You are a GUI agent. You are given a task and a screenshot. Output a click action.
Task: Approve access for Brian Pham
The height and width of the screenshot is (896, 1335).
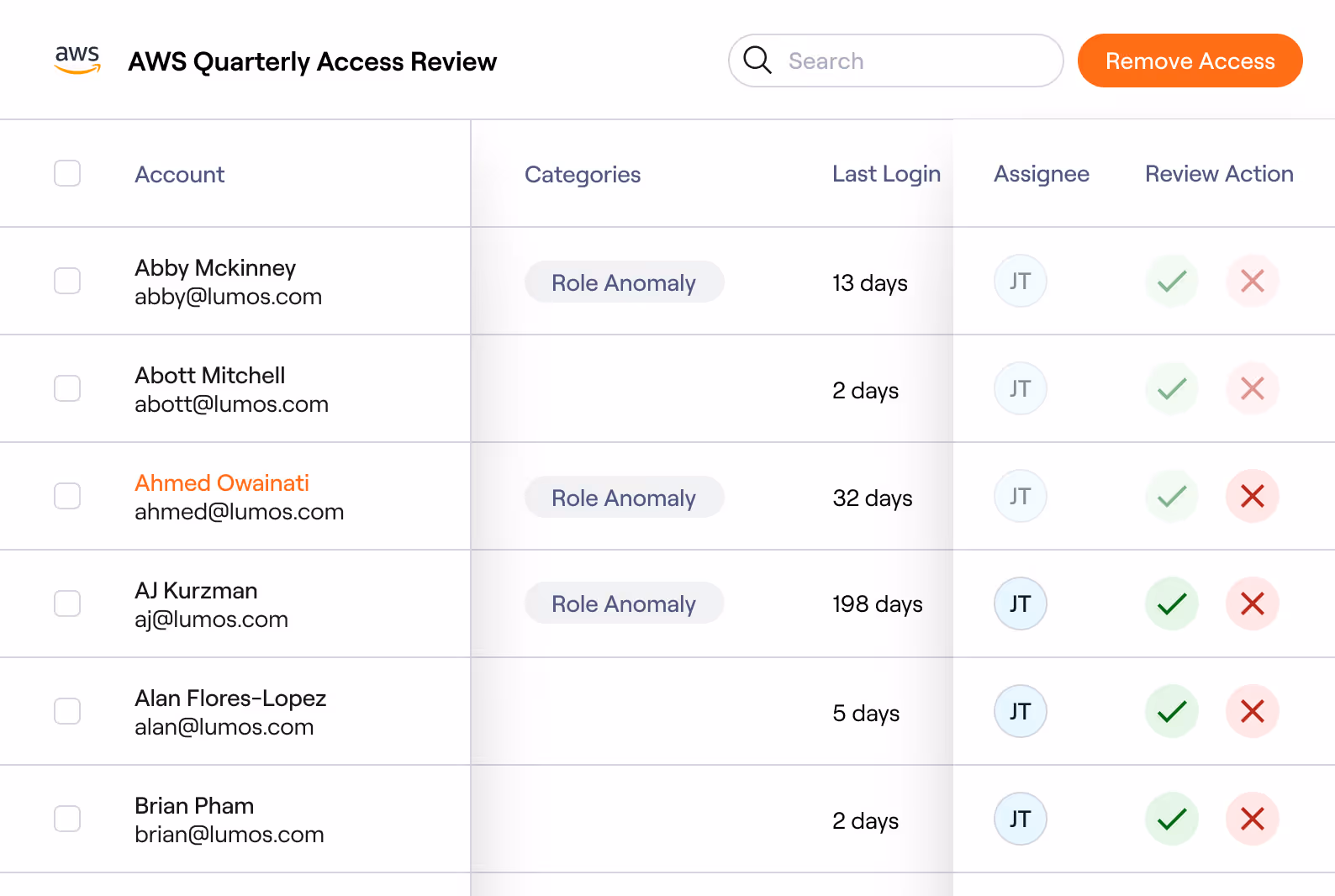click(1172, 819)
